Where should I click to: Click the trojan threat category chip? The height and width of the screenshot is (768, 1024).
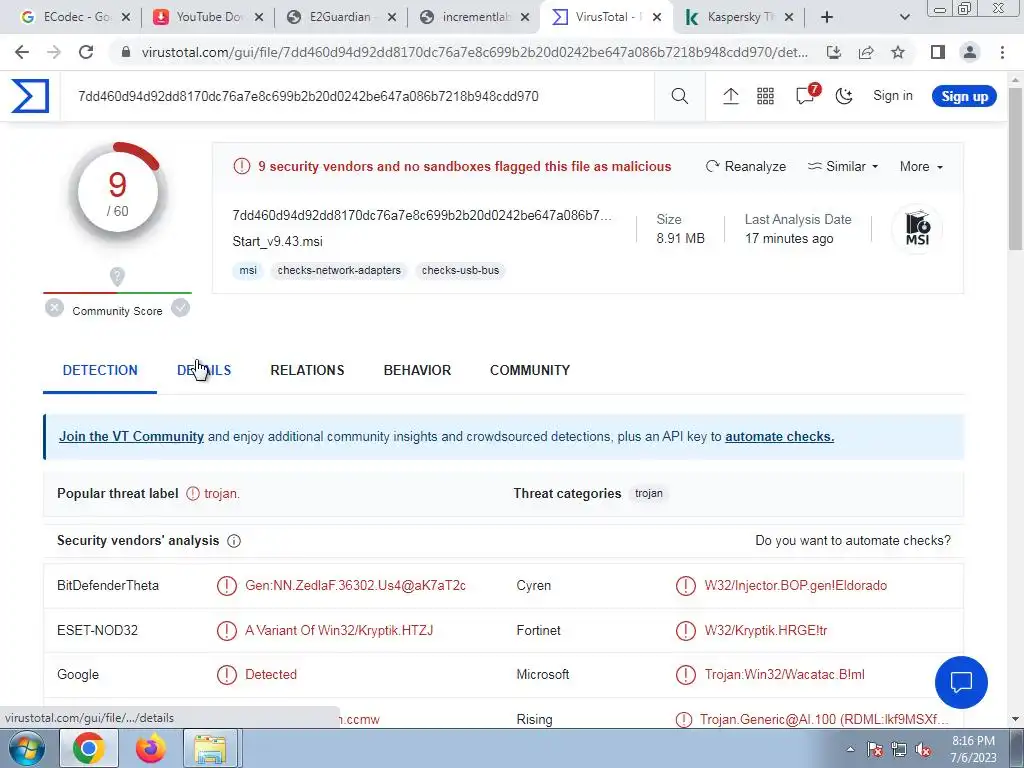(648, 494)
